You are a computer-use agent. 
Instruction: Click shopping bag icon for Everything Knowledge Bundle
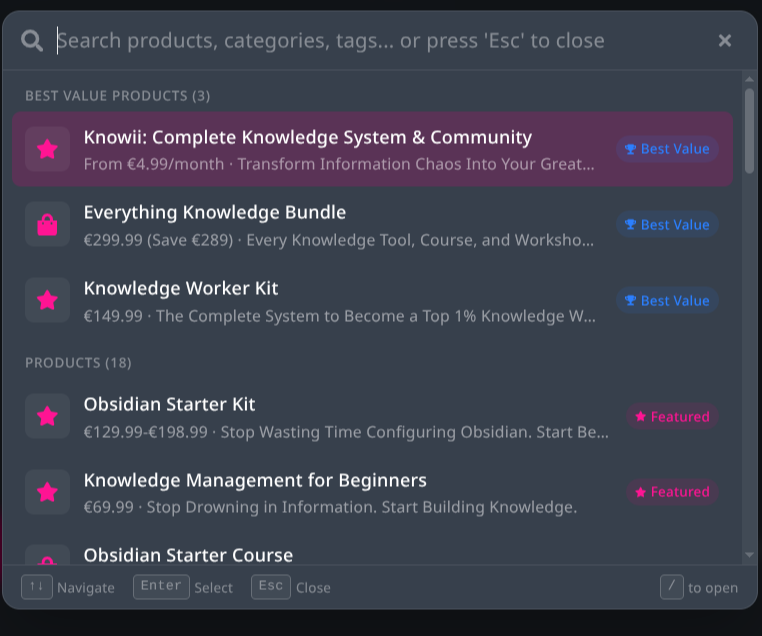[x=47, y=225]
